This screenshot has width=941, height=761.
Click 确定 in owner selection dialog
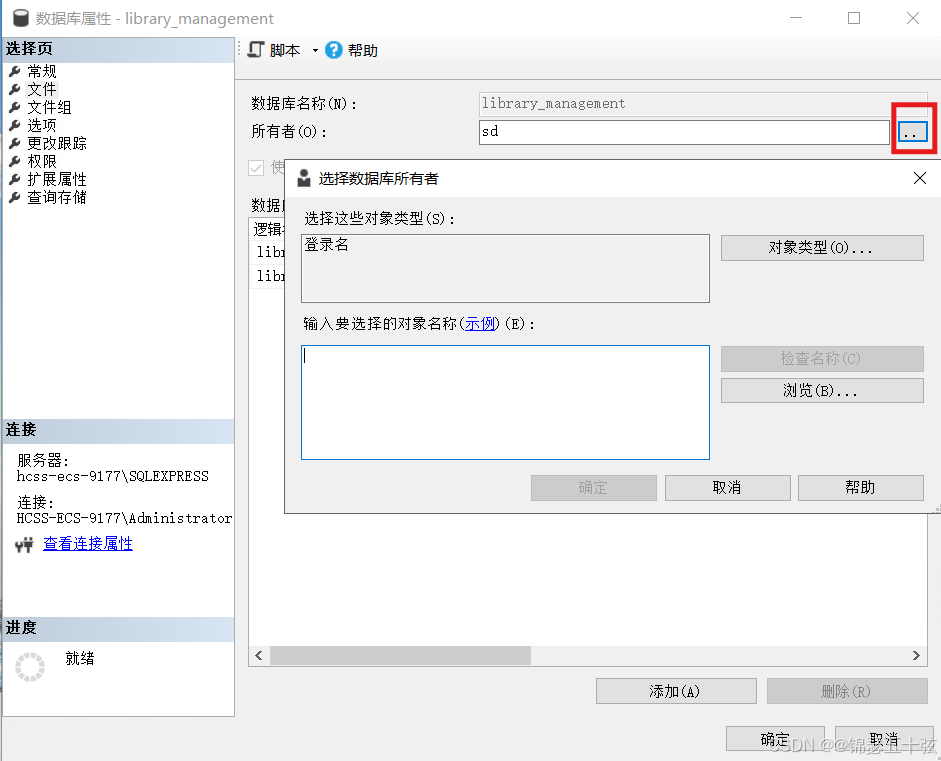point(594,488)
